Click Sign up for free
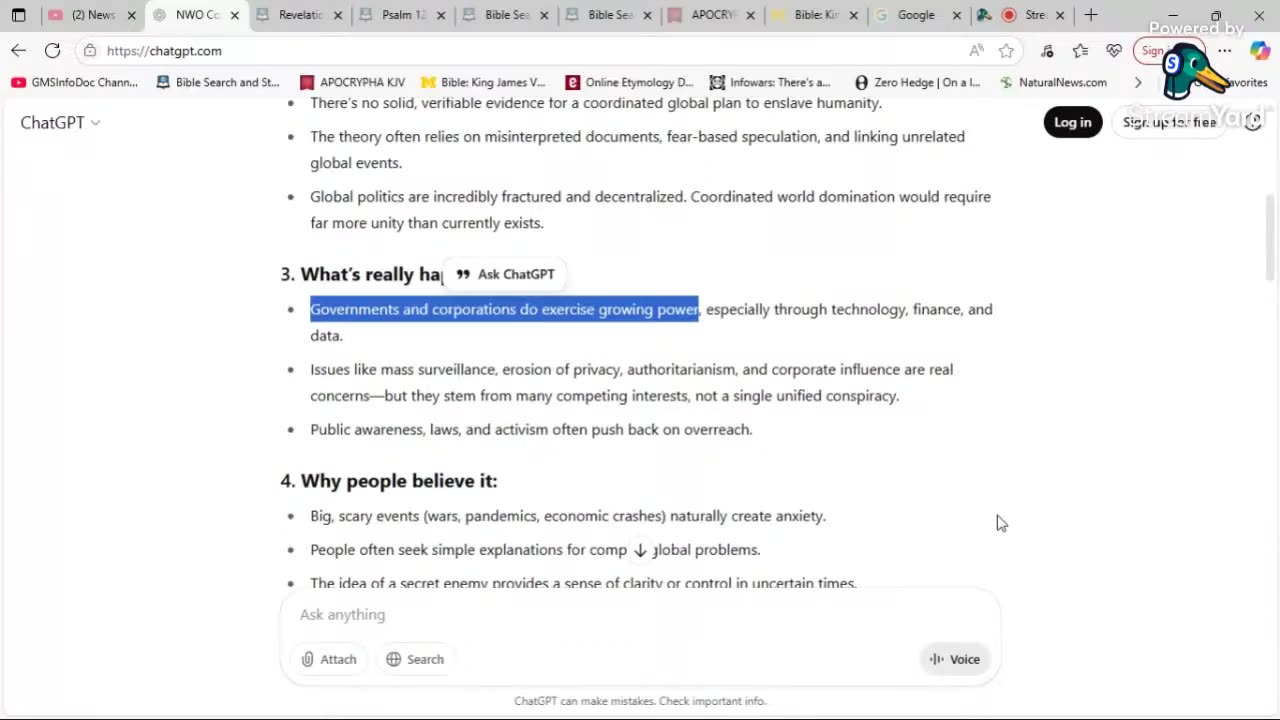1280x720 pixels. click(1169, 122)
